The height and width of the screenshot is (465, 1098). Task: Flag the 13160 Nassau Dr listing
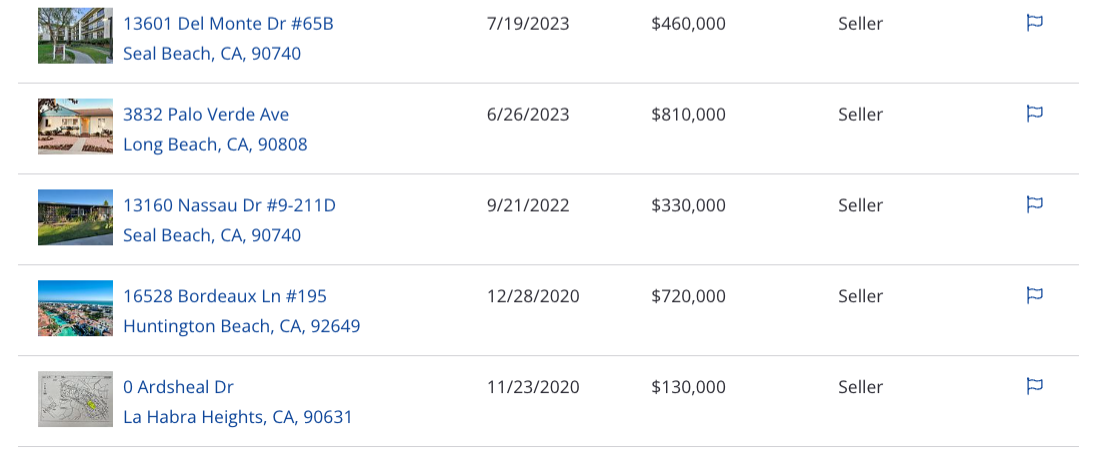point(1034,204)
